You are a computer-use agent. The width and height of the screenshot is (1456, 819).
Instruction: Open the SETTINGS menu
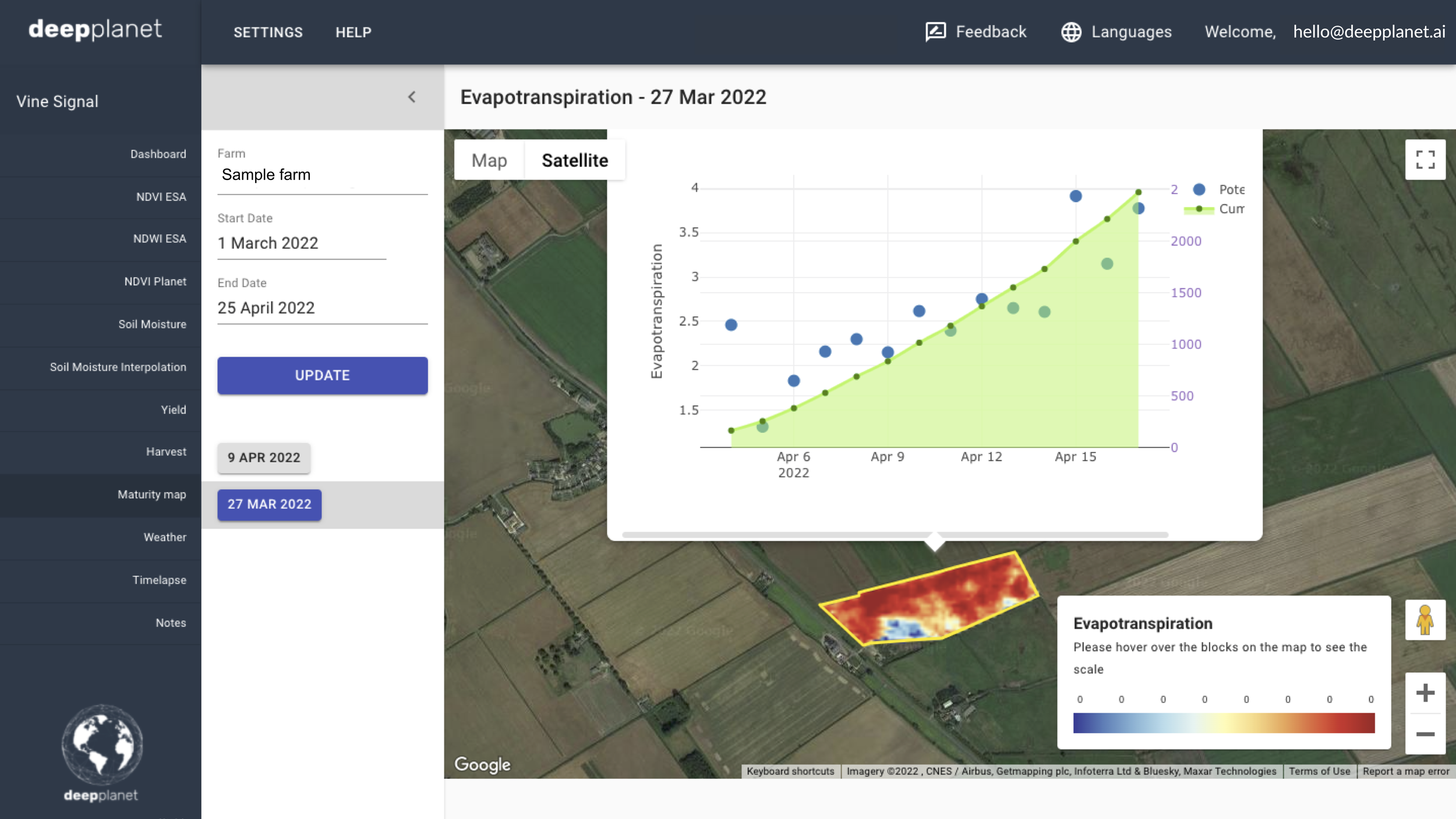267,32
